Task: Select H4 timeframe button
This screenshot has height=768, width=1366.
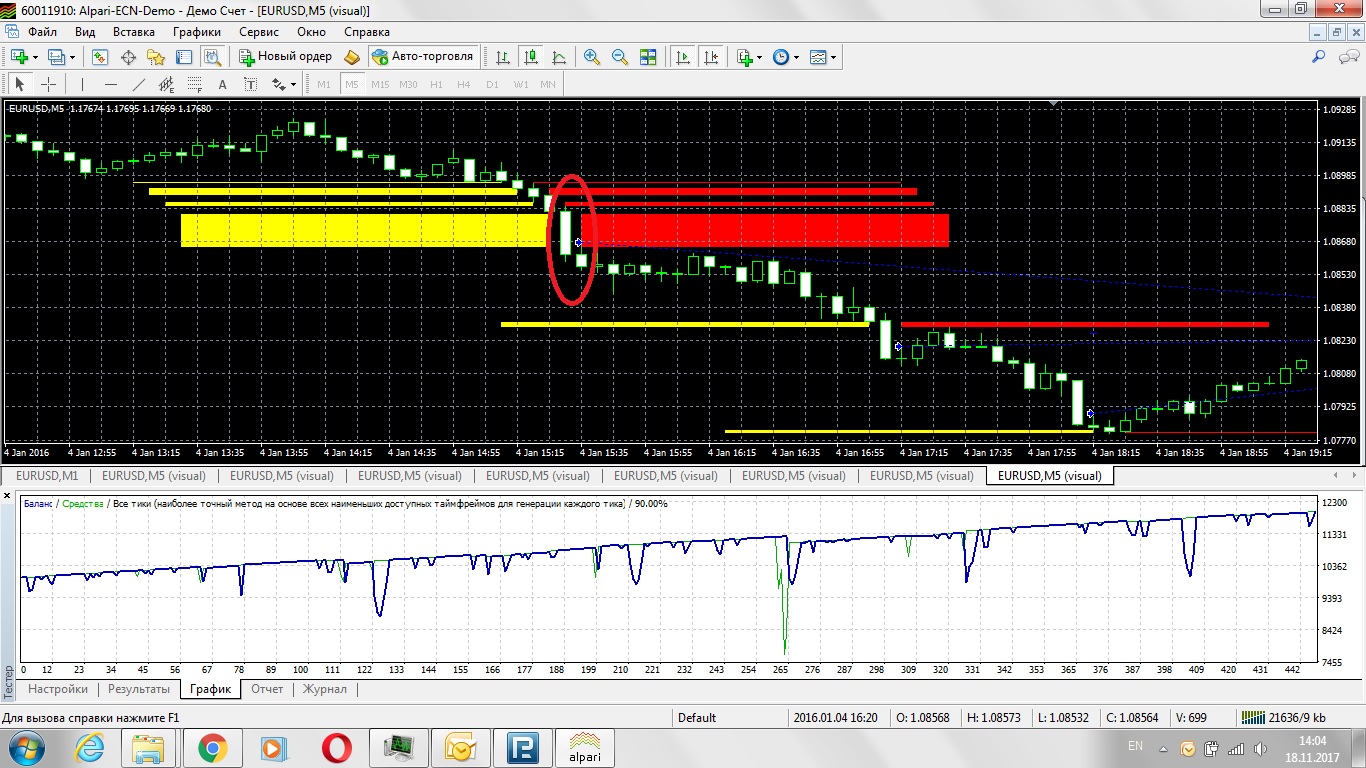Action: click(464, 85)
